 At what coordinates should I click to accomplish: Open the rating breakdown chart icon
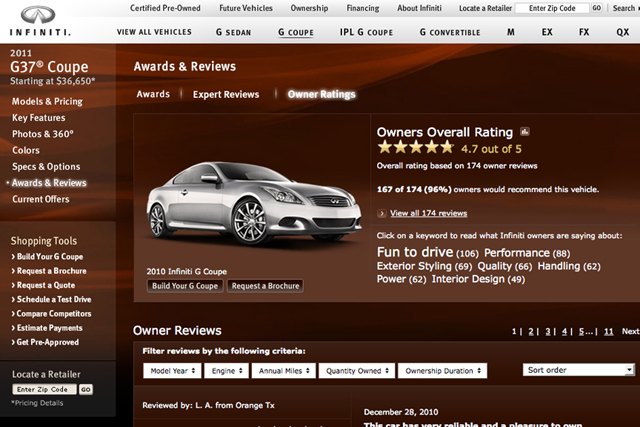(524, 131)
